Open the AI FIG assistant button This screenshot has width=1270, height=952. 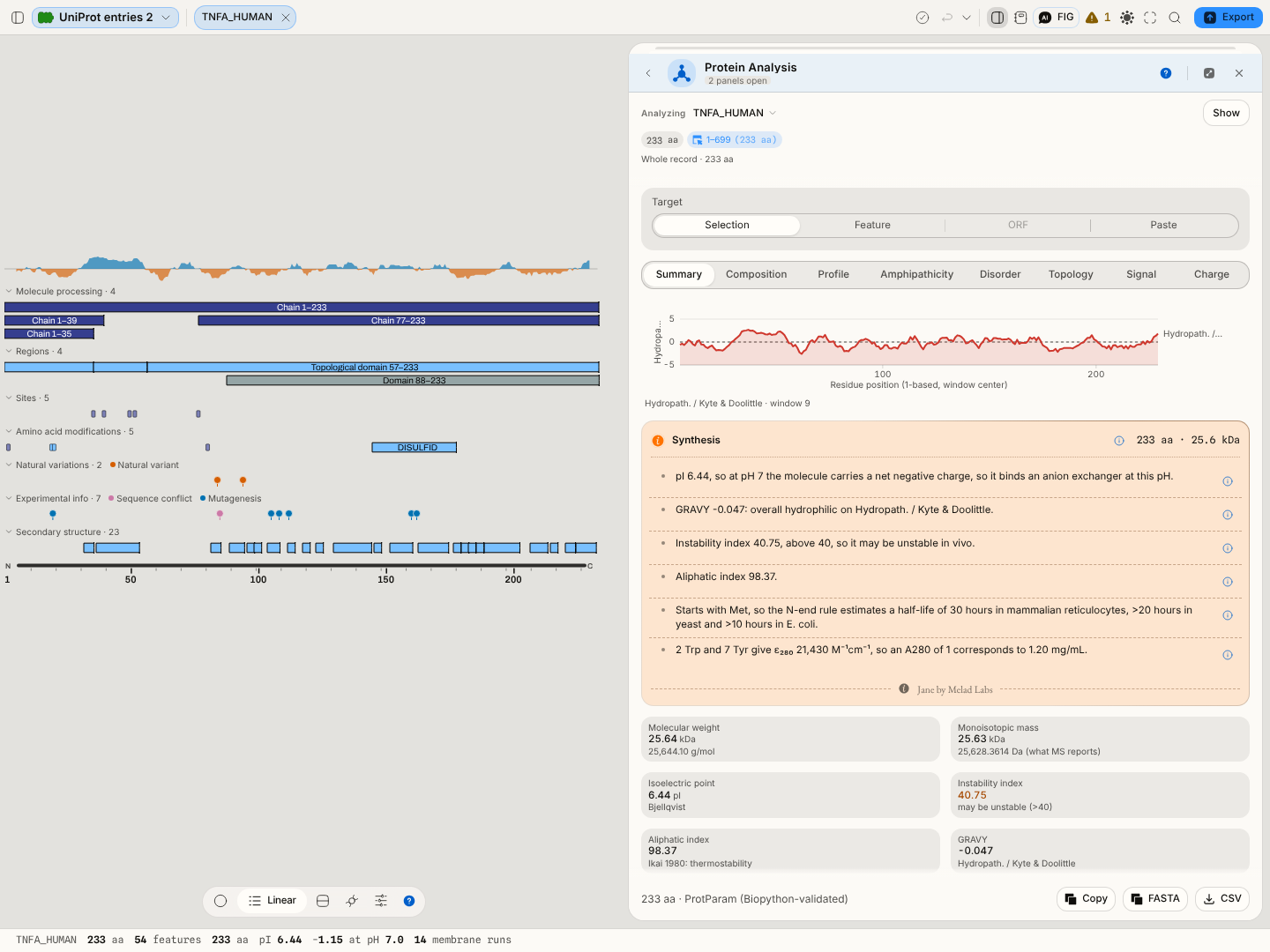tap(1057, 18)
